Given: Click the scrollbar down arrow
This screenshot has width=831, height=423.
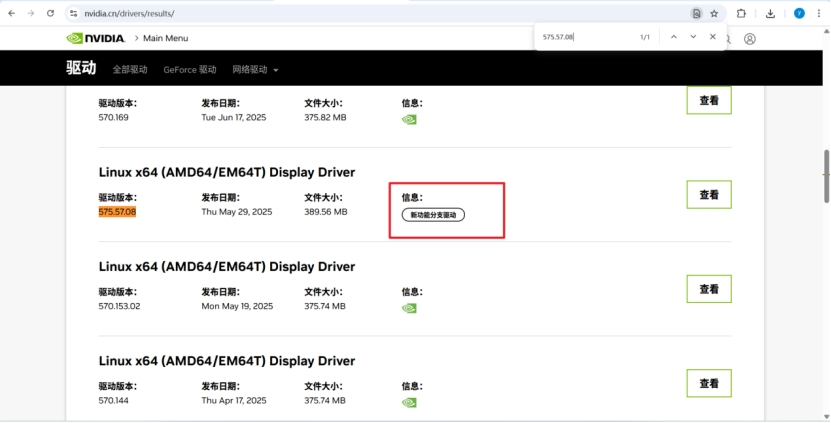Looking at the screenshot, I should 826,417.
